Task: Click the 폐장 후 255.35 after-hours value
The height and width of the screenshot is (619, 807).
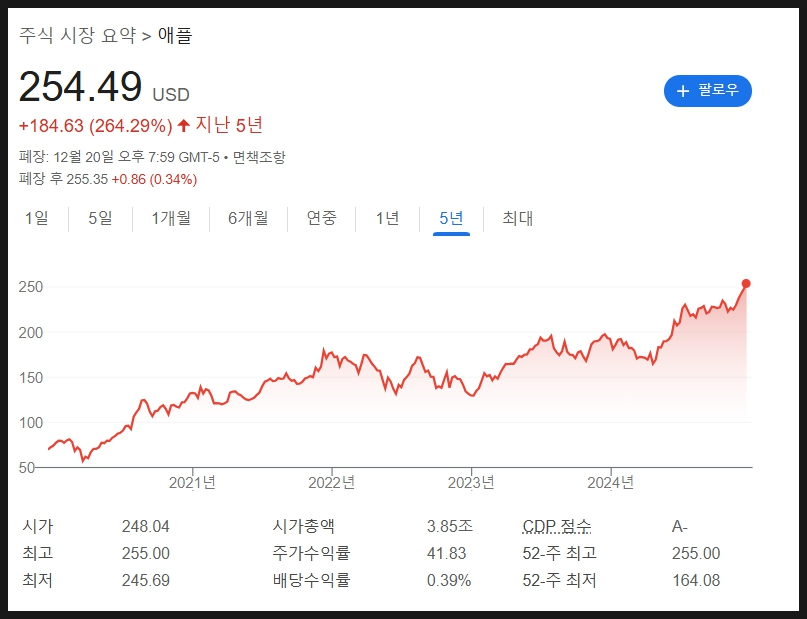Action: coord(87,179)
